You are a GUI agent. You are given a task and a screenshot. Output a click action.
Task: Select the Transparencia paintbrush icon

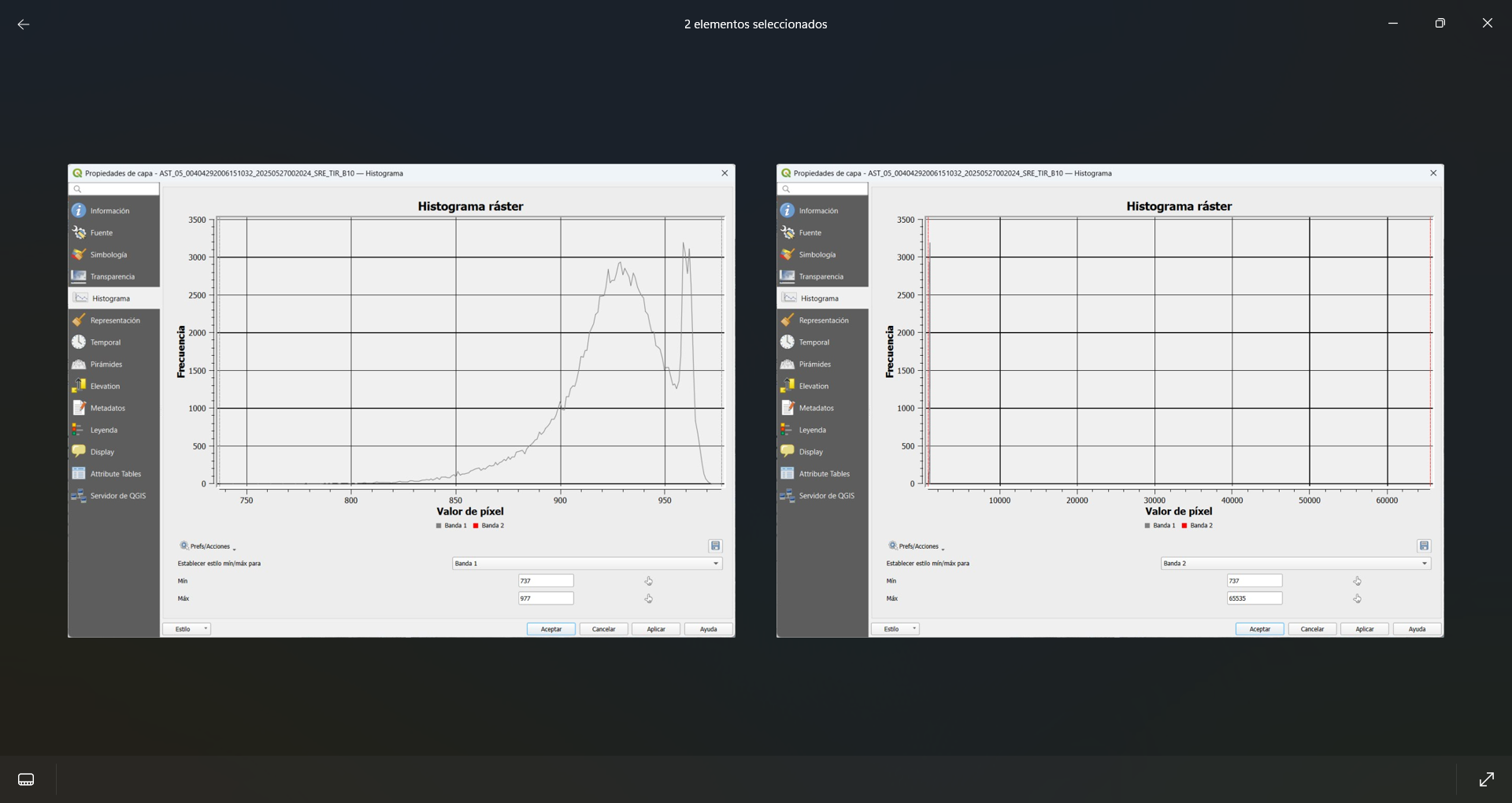tap(78, 276)
